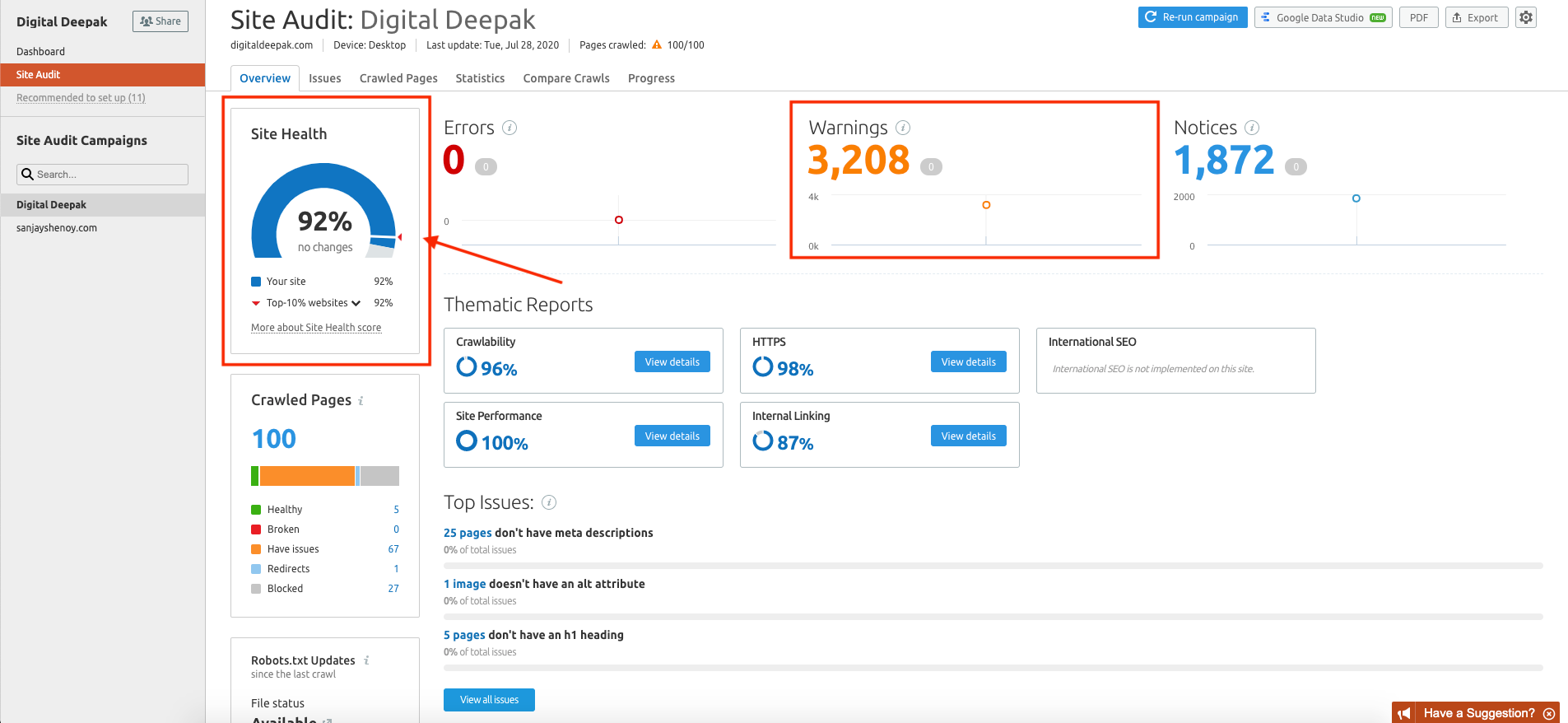Click the Site Health gauge chart
Viewport: 1568px width, 723px height.
click(325, 211)
